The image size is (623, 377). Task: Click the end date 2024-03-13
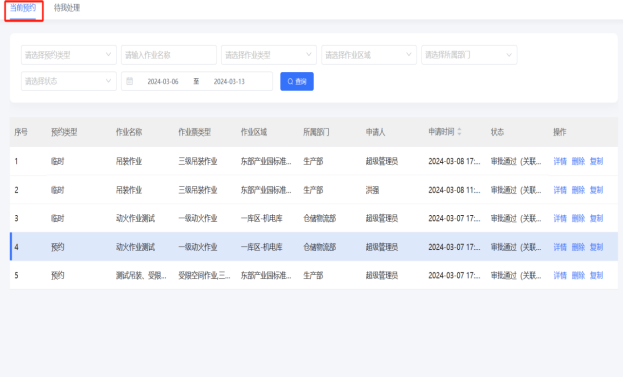[x=229, y=81]
